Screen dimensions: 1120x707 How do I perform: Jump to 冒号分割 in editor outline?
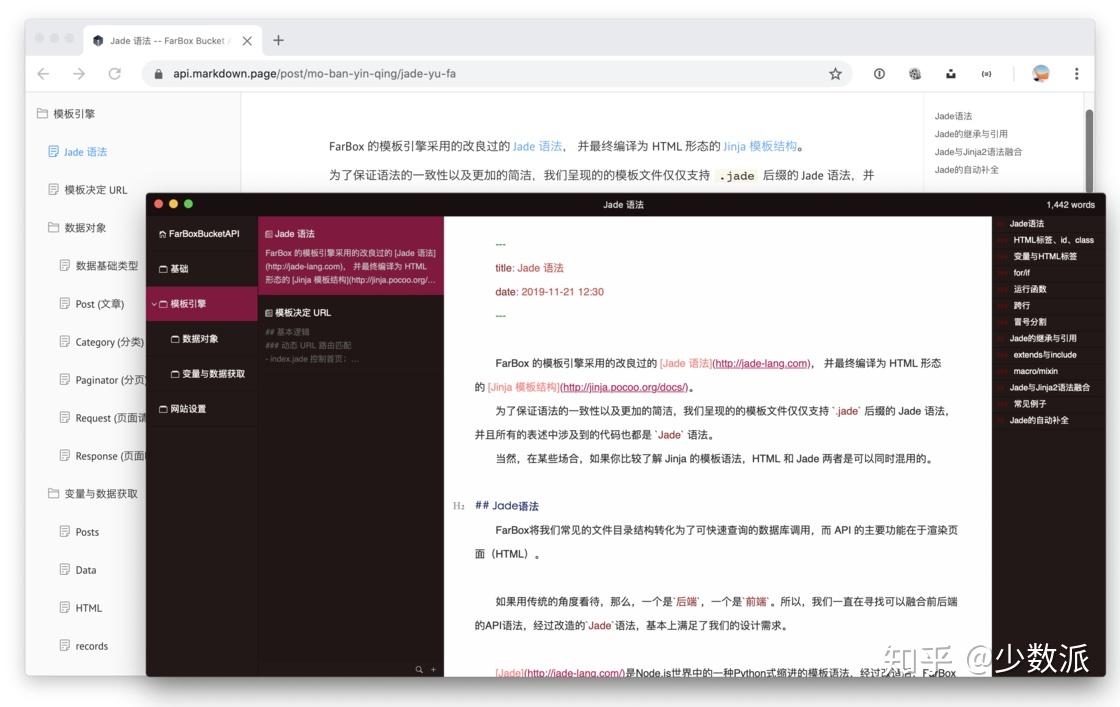point(1030,322)
